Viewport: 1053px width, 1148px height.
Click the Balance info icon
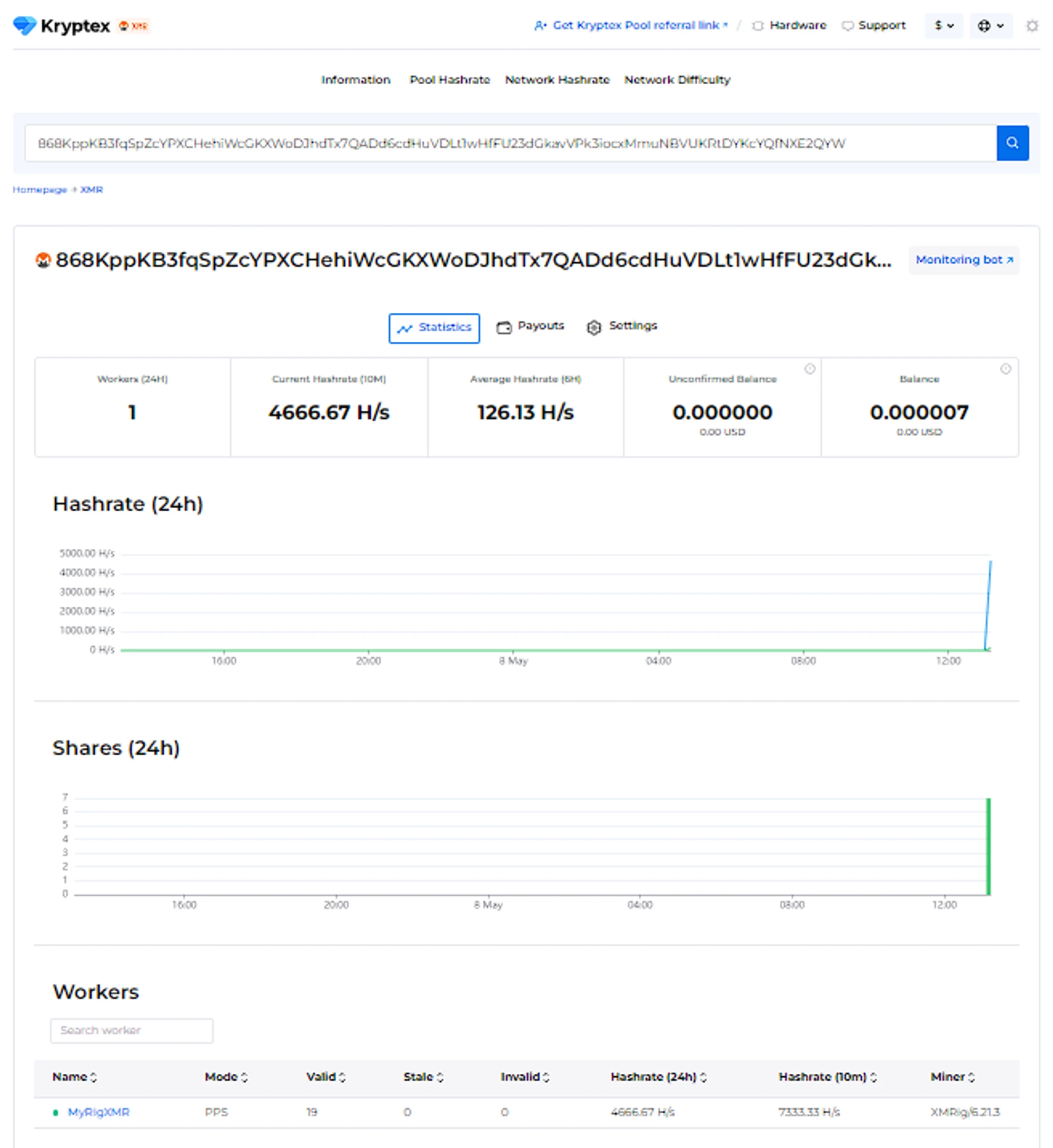pyautogui.click(x=1005, y=369)
